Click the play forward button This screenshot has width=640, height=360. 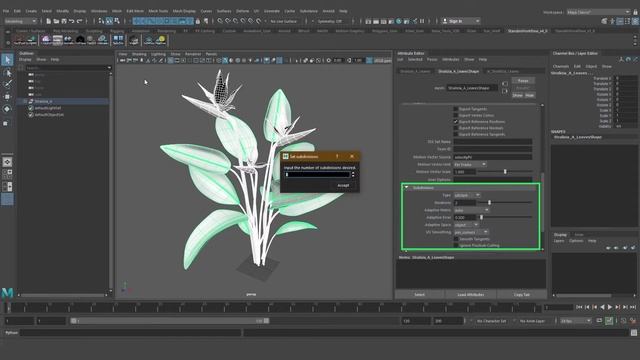610,307
